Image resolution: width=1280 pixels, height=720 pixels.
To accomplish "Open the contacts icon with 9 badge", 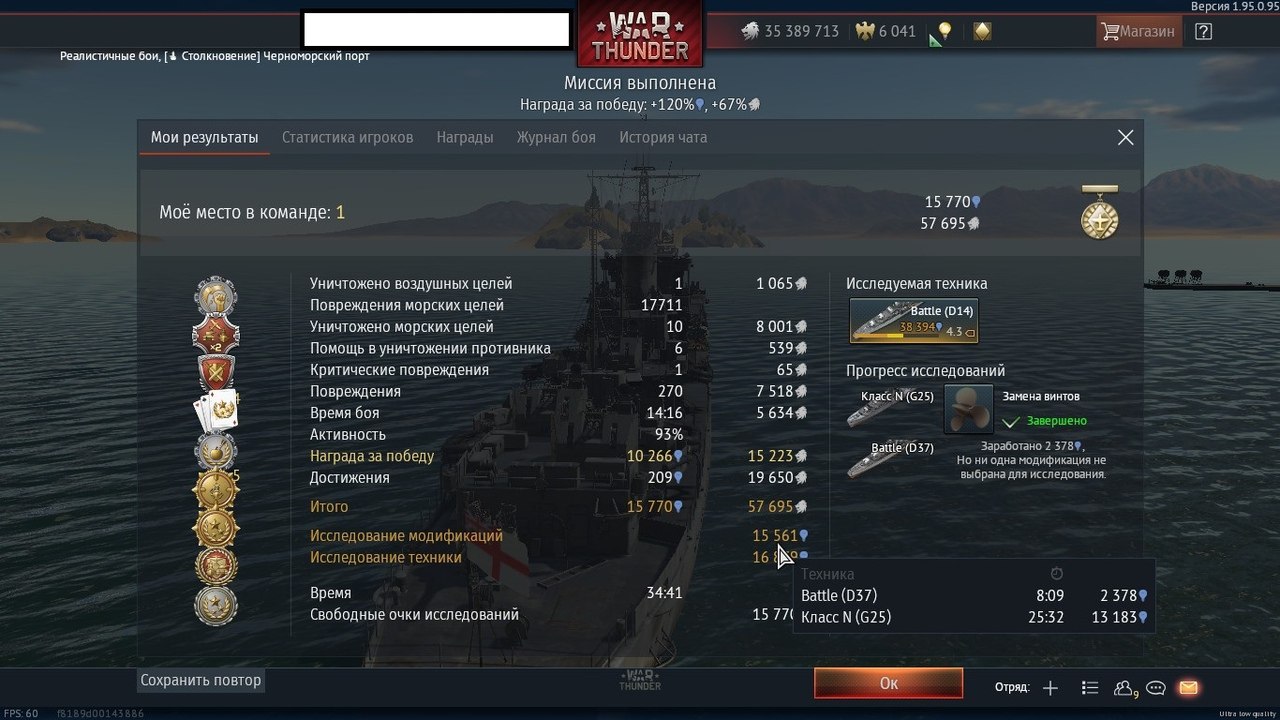I will coord(1125,688).
